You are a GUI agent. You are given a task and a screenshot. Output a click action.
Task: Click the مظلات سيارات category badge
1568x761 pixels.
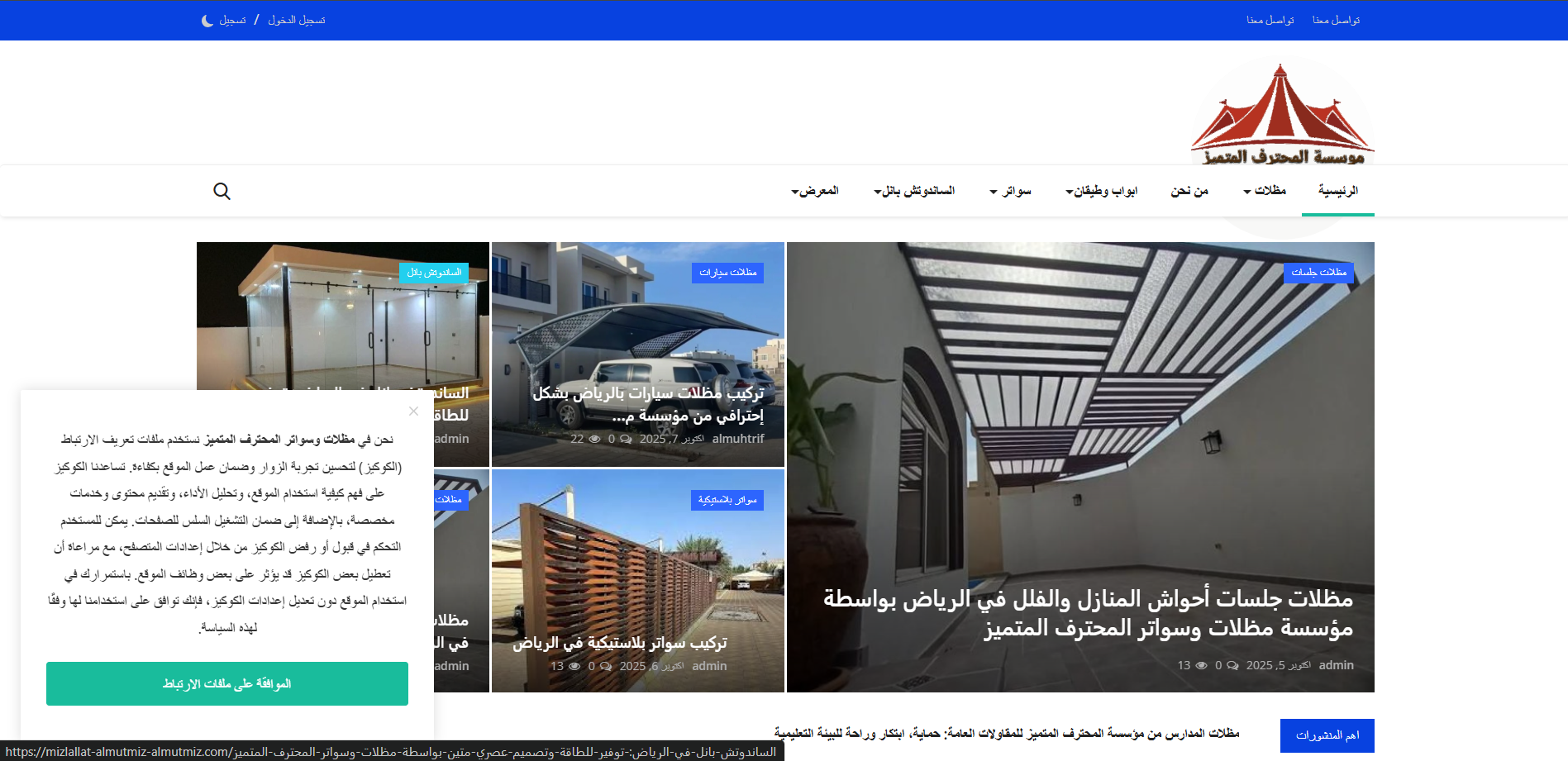pos(727,273)
